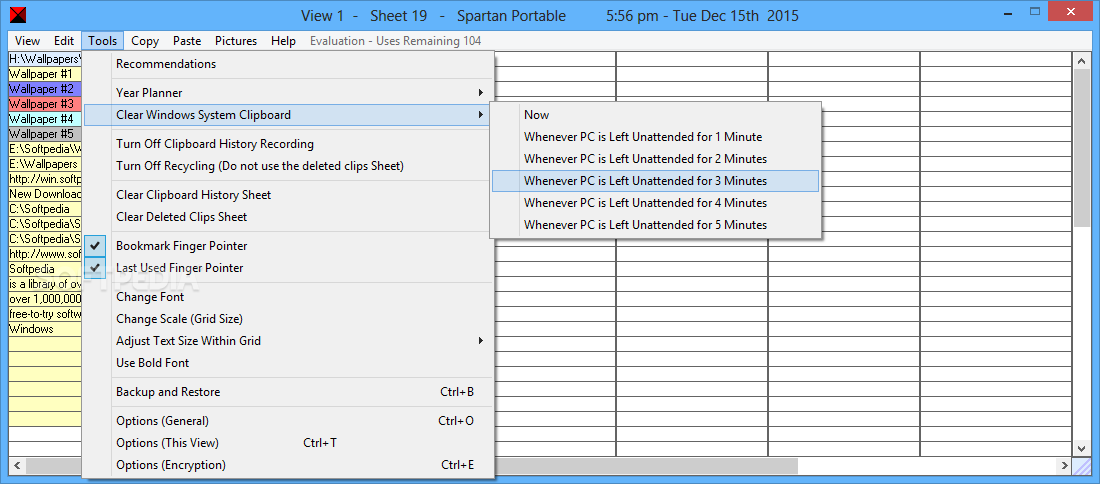Click the vertical scrollbar up arrow

[1082, 60]
